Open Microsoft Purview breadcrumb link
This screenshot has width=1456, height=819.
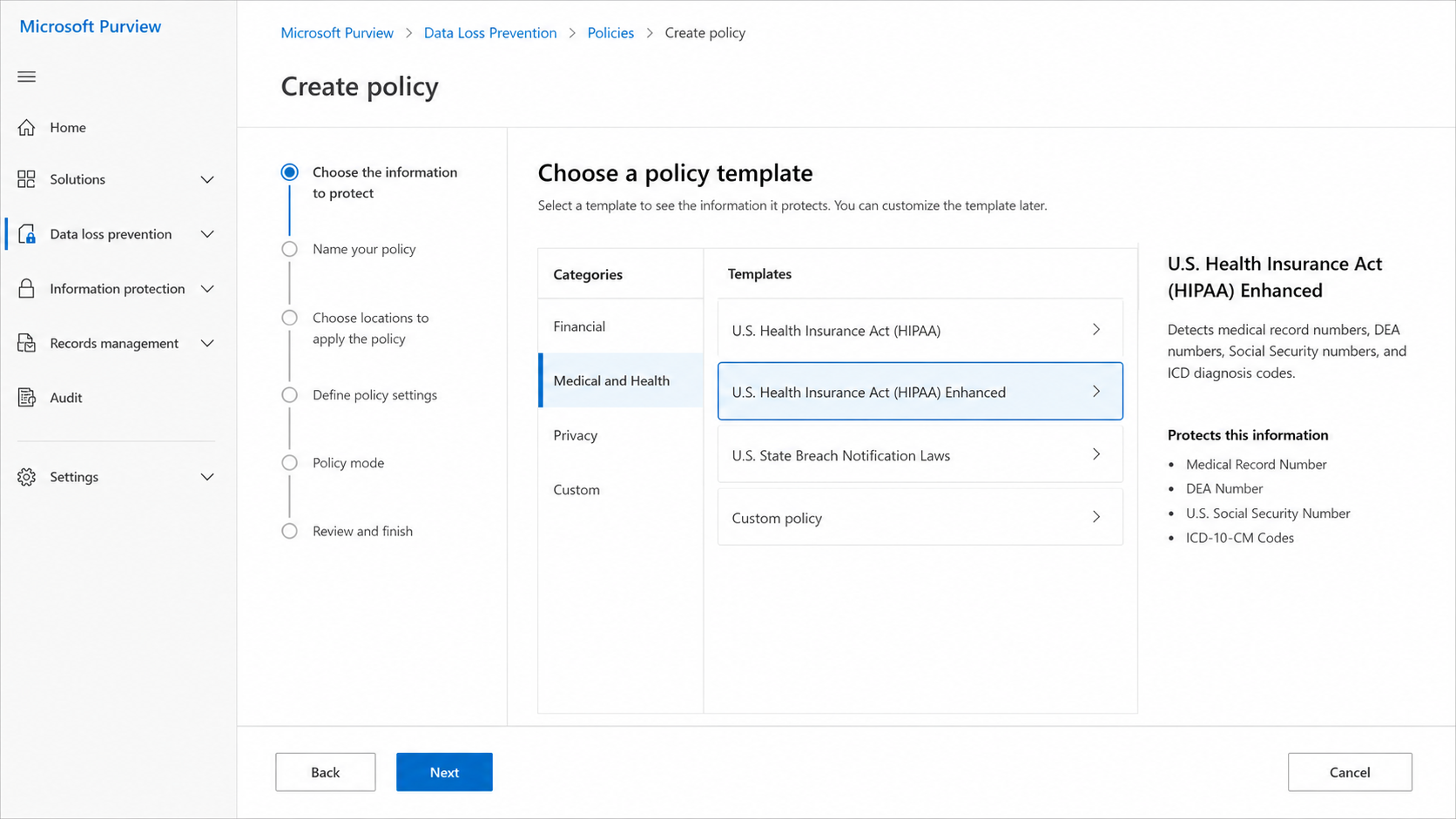337,33
